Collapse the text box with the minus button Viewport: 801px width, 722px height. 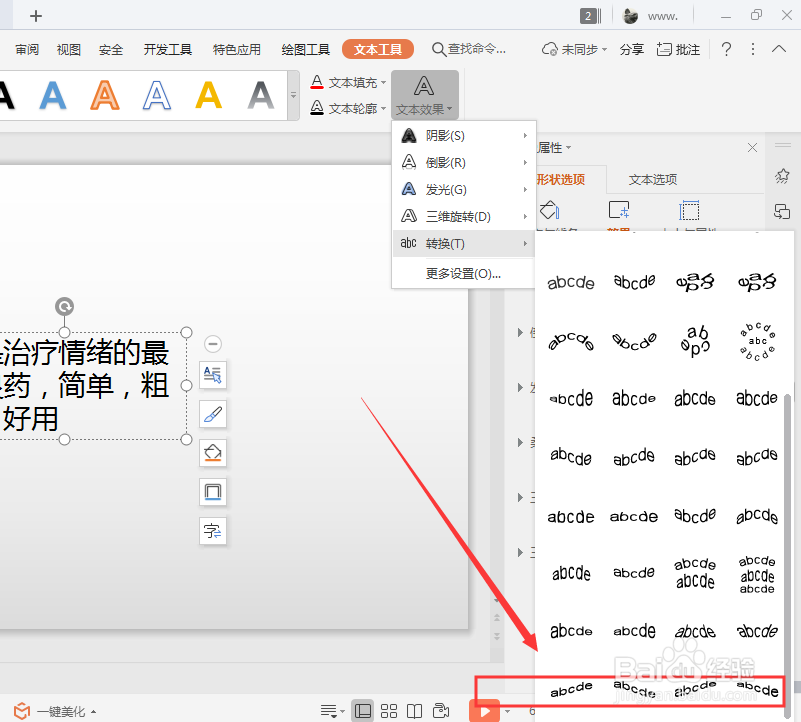(x=212, y=343)
